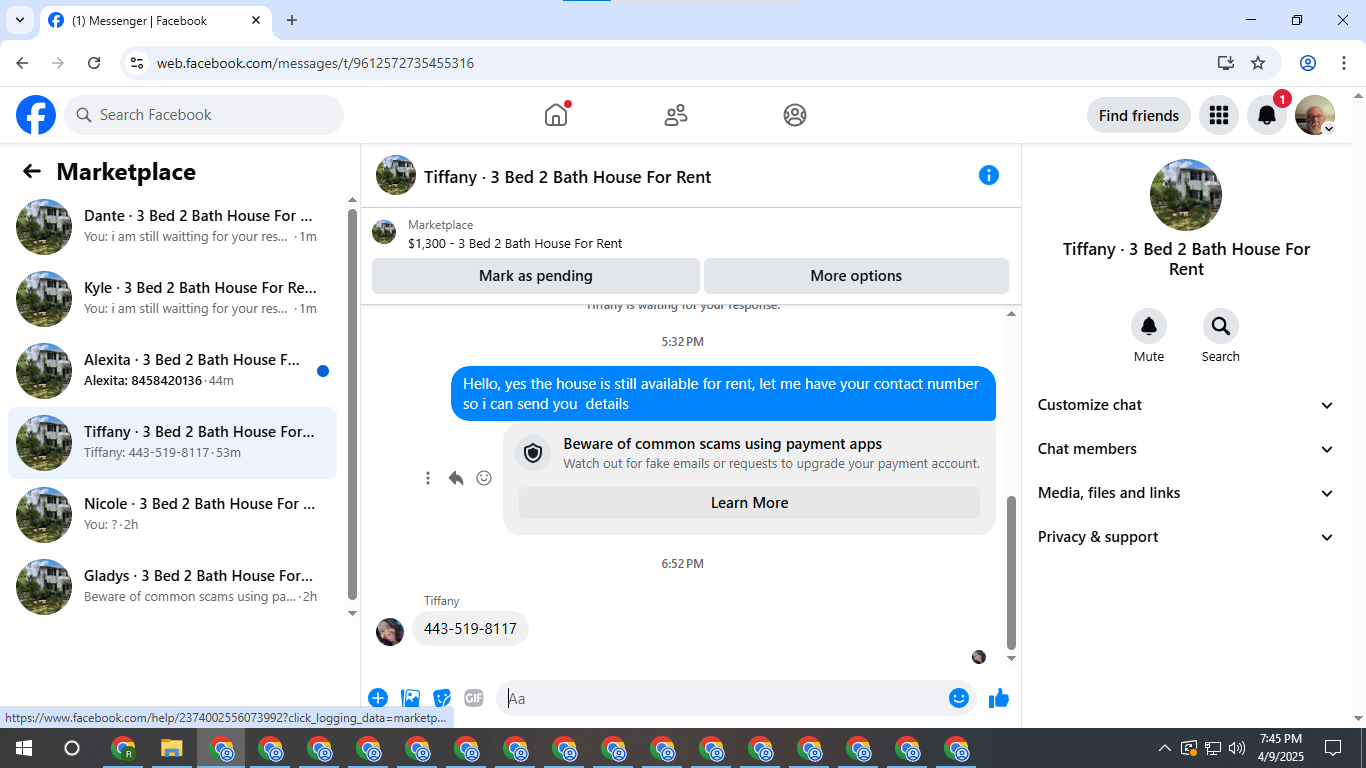Open the Windows Start menu
Screen dimensions: 1366x768
click(23, 748)
